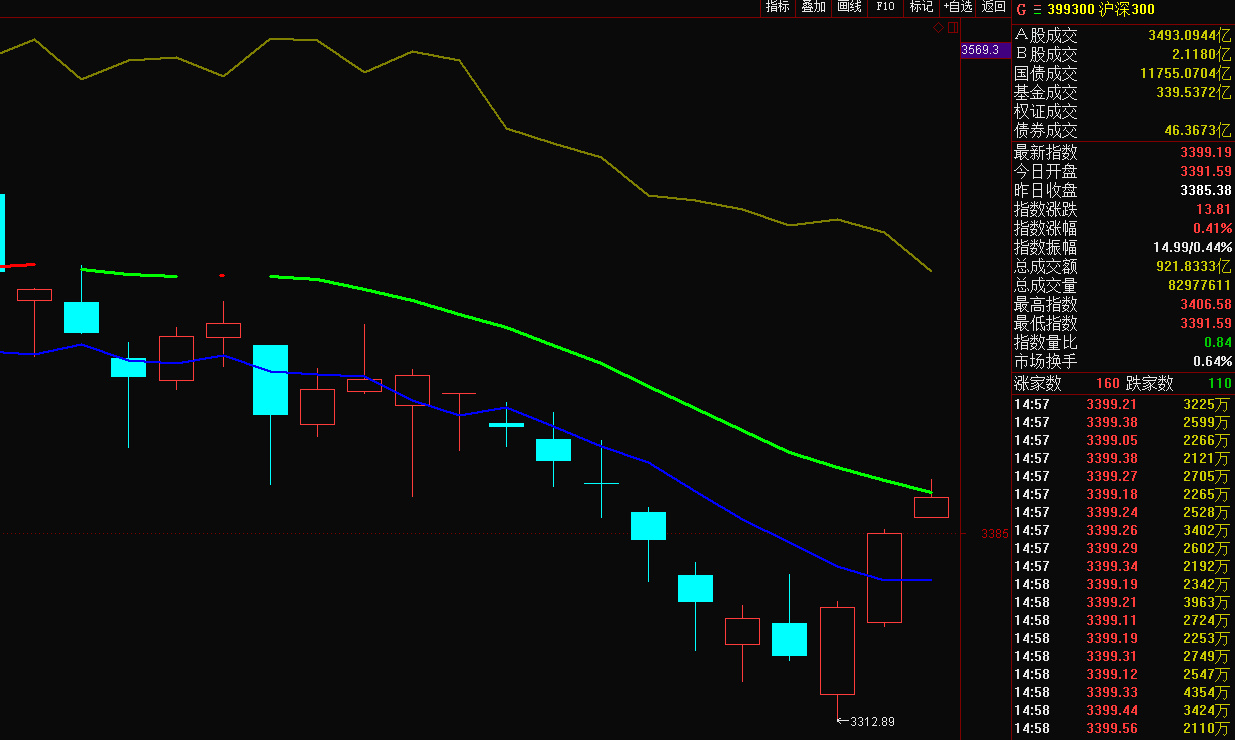The width and height of the screenshot is (1235, 740).
Task: Open F10 company information
Action: click(885, 7)
